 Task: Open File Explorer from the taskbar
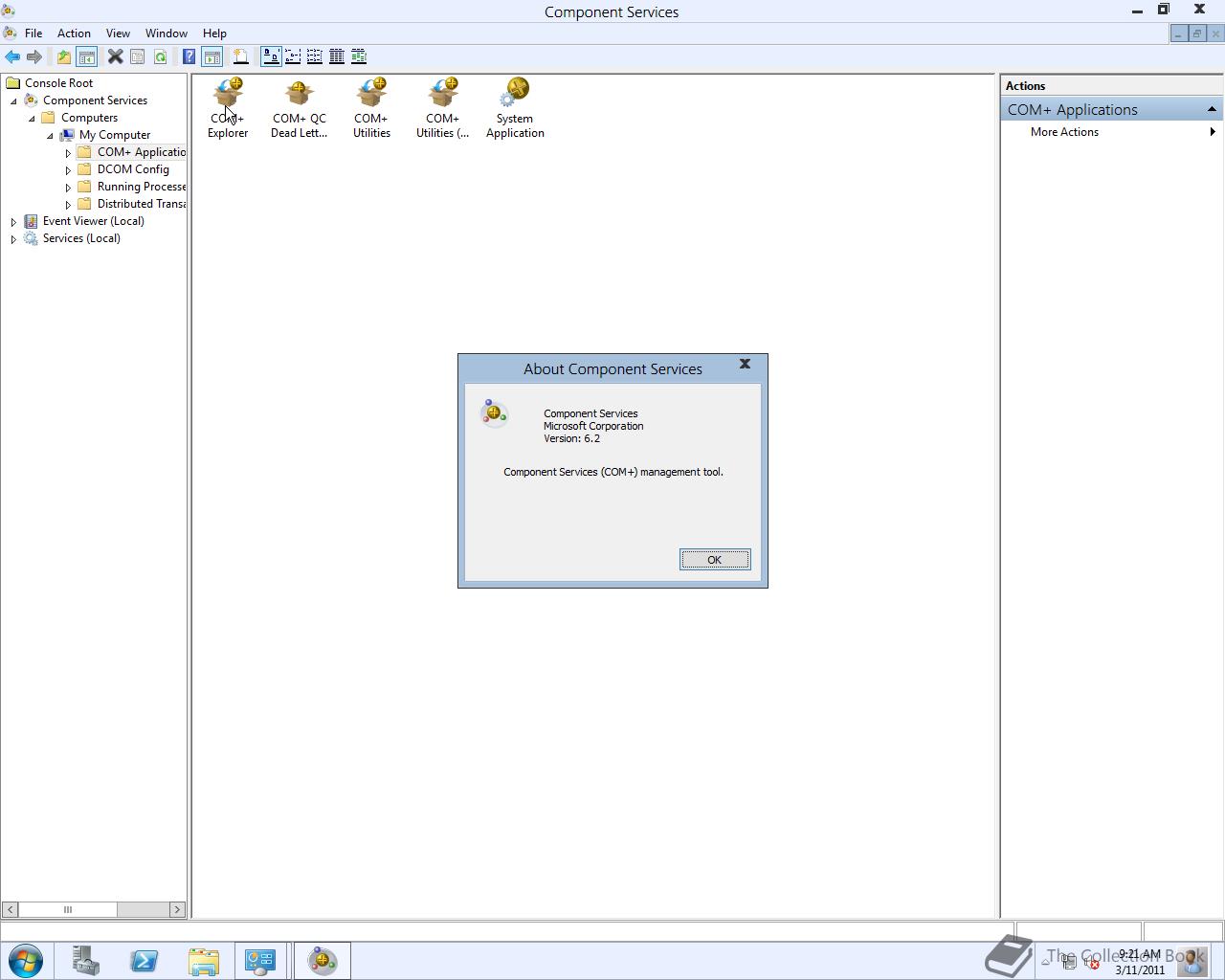[x=203, y=961]
